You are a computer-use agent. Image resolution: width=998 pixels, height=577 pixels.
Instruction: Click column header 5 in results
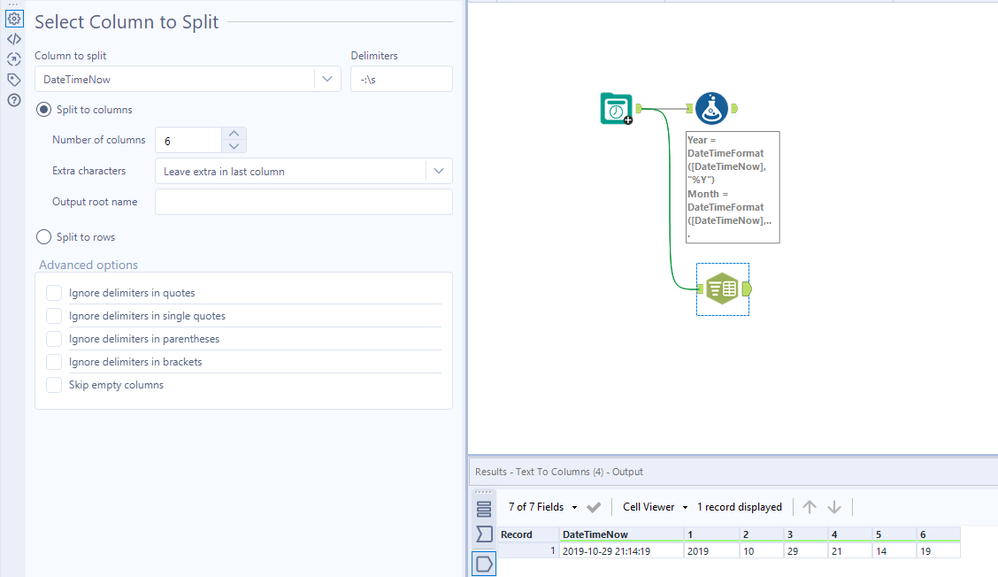tap(894, 534)
